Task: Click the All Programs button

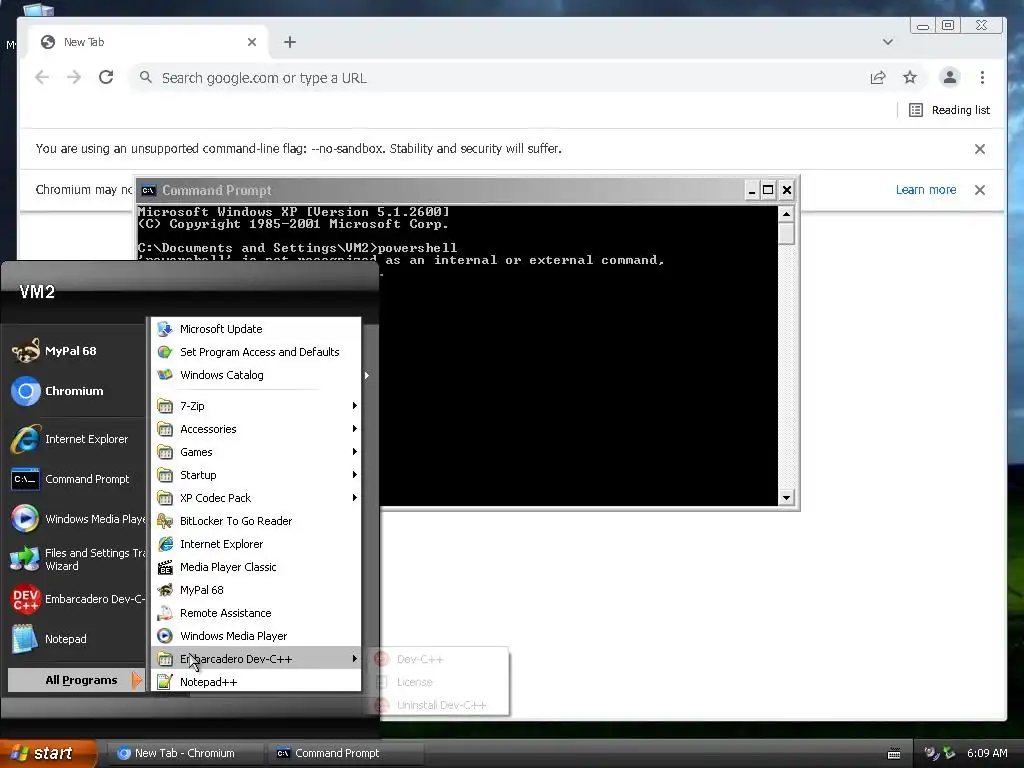Action: [x=76, y=680]
